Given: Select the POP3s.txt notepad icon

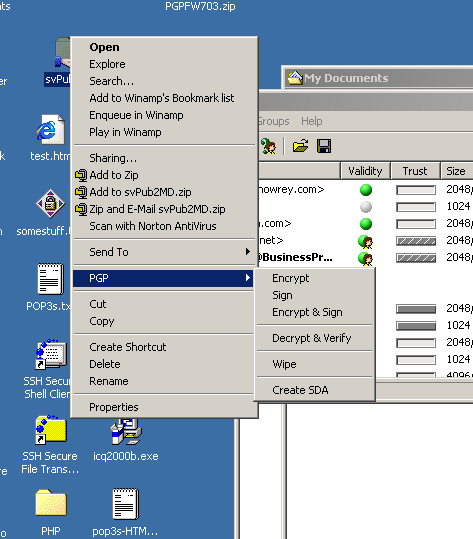Looking at the screenshot, I should click(x=51, y=278).
